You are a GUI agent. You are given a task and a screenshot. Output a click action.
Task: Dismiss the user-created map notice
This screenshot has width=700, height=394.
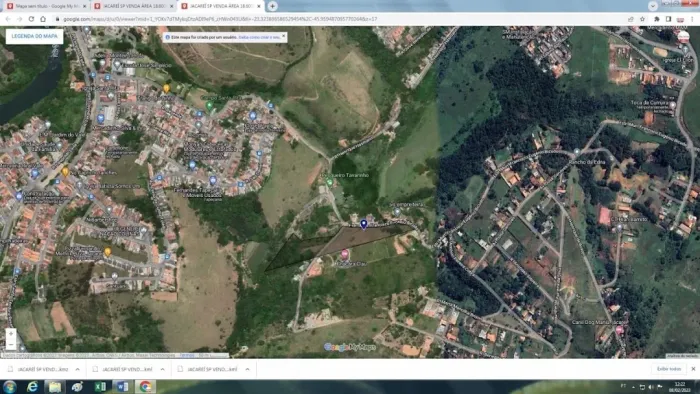283,36
